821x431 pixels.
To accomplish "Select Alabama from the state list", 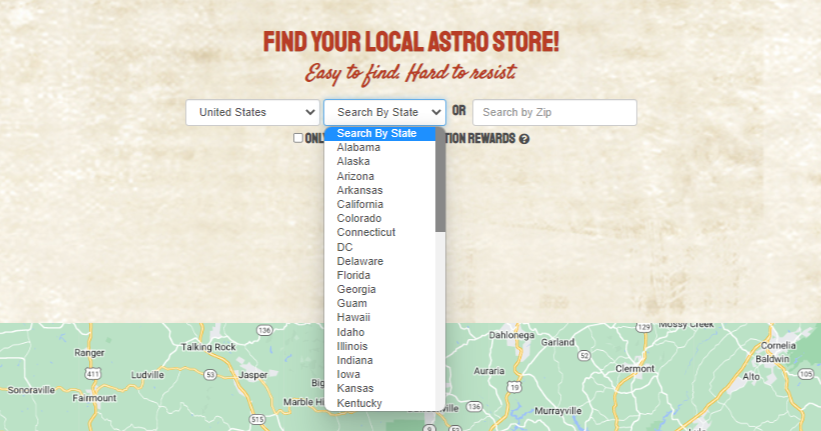I will click(358, 147).
